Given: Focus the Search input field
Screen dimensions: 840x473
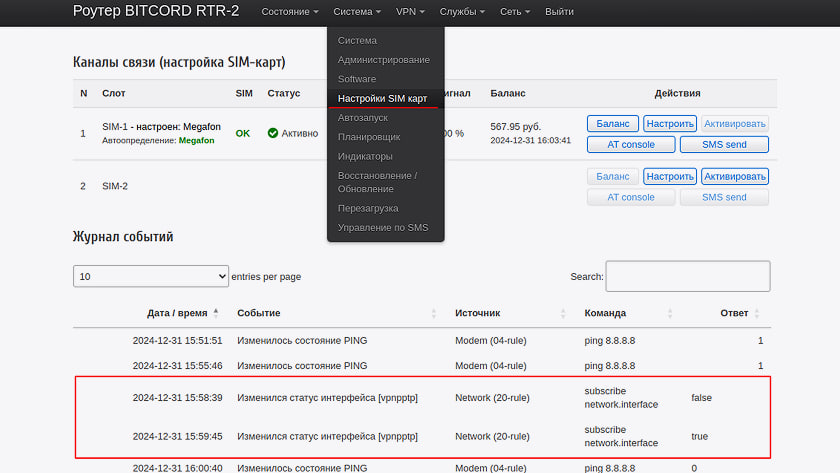Looking at the screenshot, I should pyautogui.click(x=687, y=276).
